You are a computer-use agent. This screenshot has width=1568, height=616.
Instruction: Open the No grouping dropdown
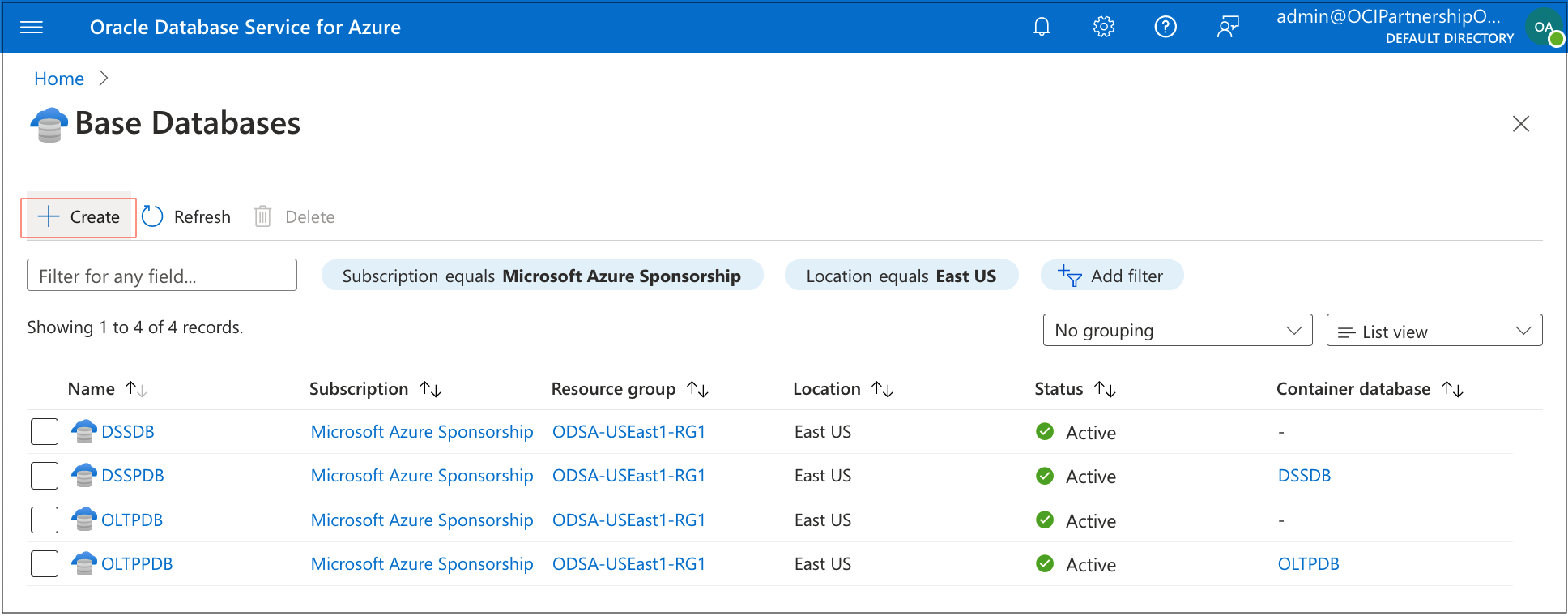pos(1178,331)
